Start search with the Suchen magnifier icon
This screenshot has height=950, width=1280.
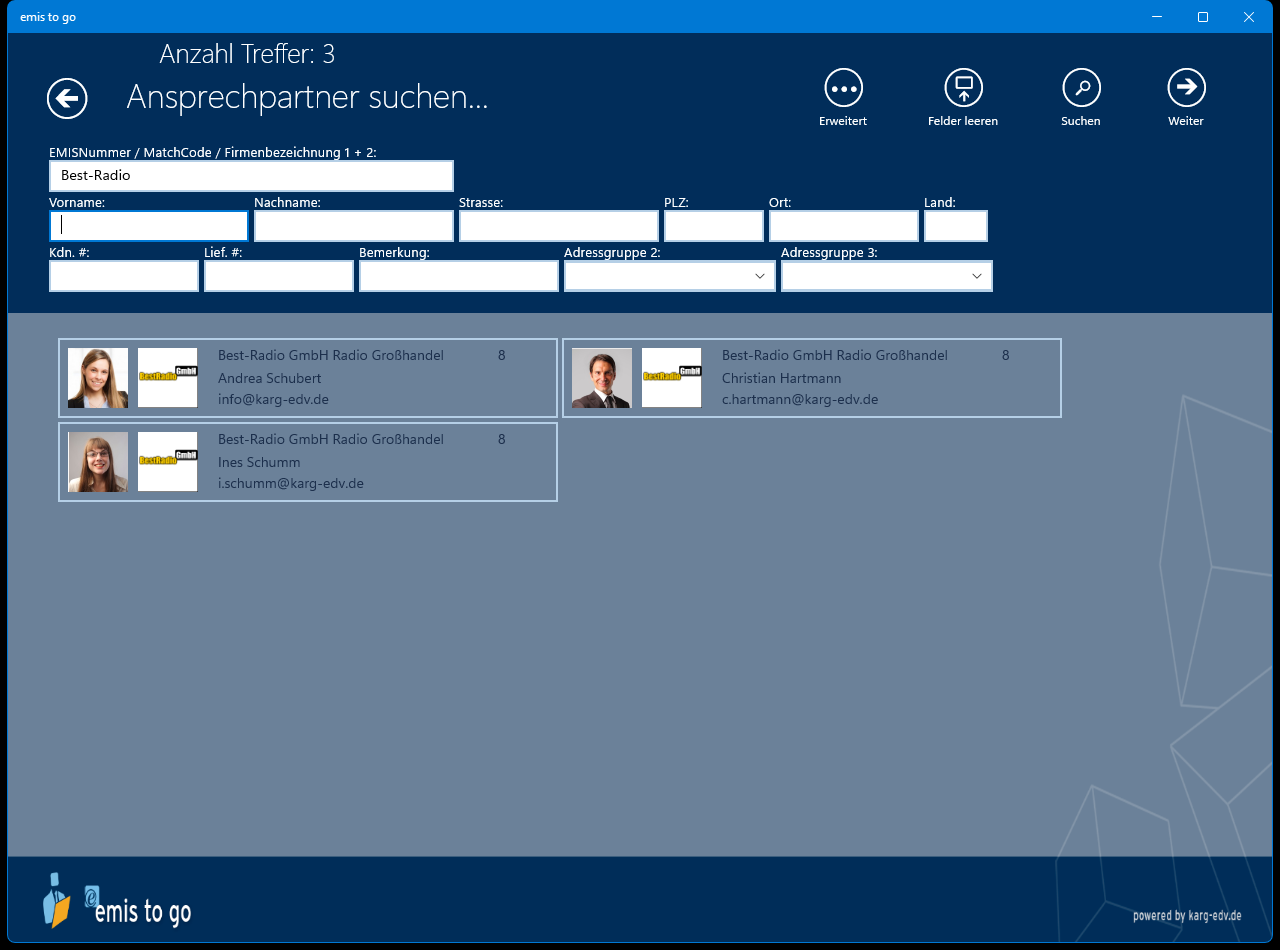coord(1081,88)
